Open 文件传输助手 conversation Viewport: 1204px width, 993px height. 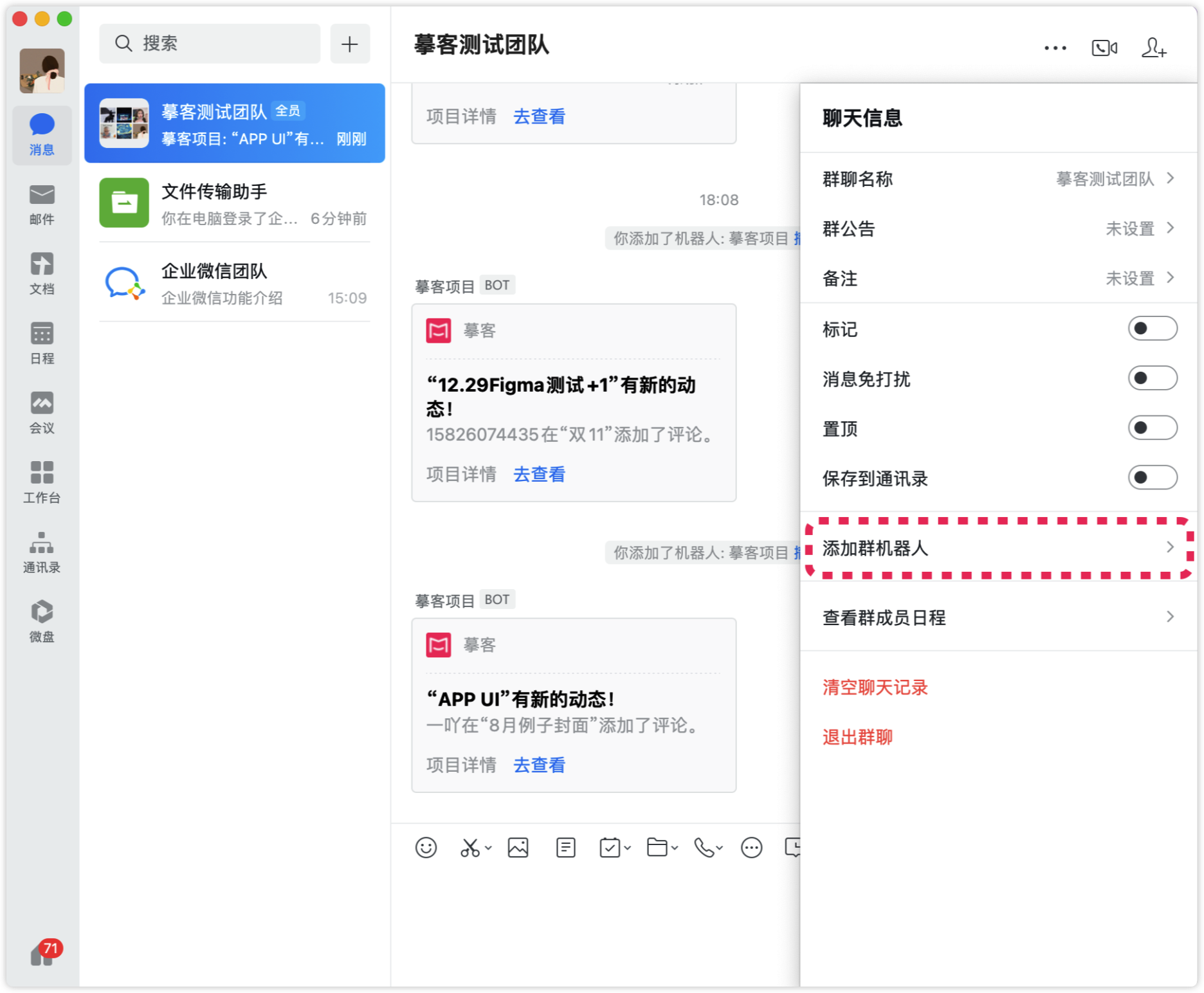pyautogui.click(x=235, y=203)
